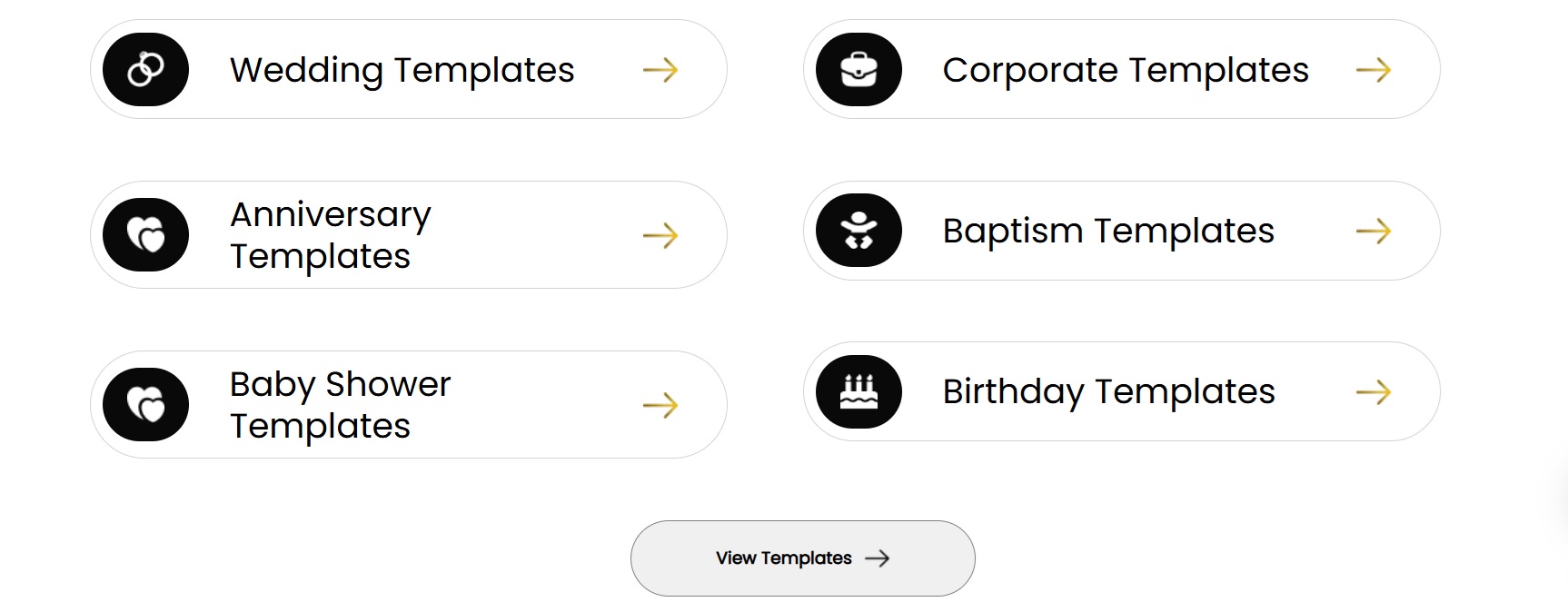Open Corporate Templates link text
The height and width of the screenshot is (612, 1568).
pos(1126,70)
